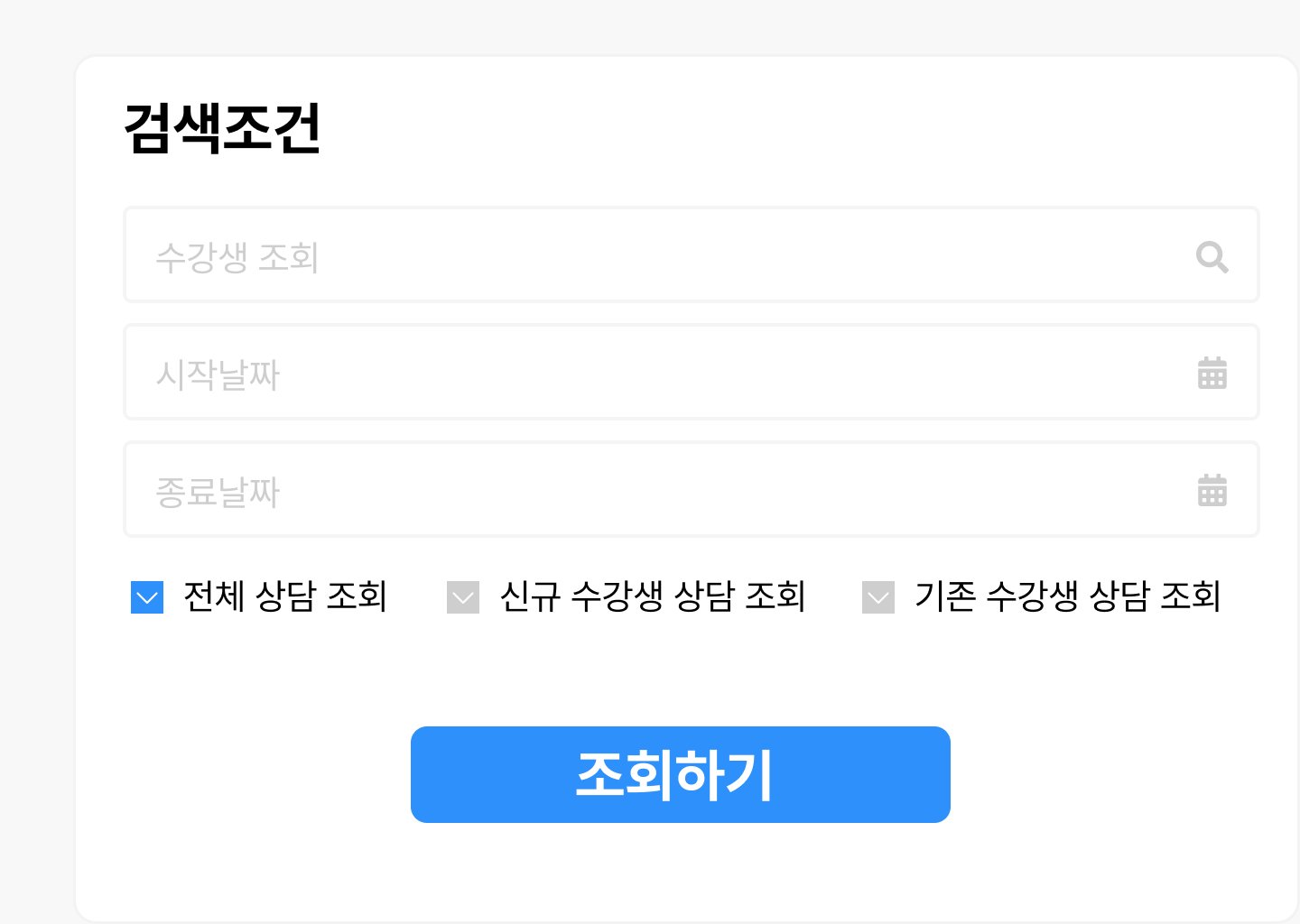Click the 신규 수강생 상담 조회 label text
This screenshot has height=924, width=1300.
pos(655,596)
